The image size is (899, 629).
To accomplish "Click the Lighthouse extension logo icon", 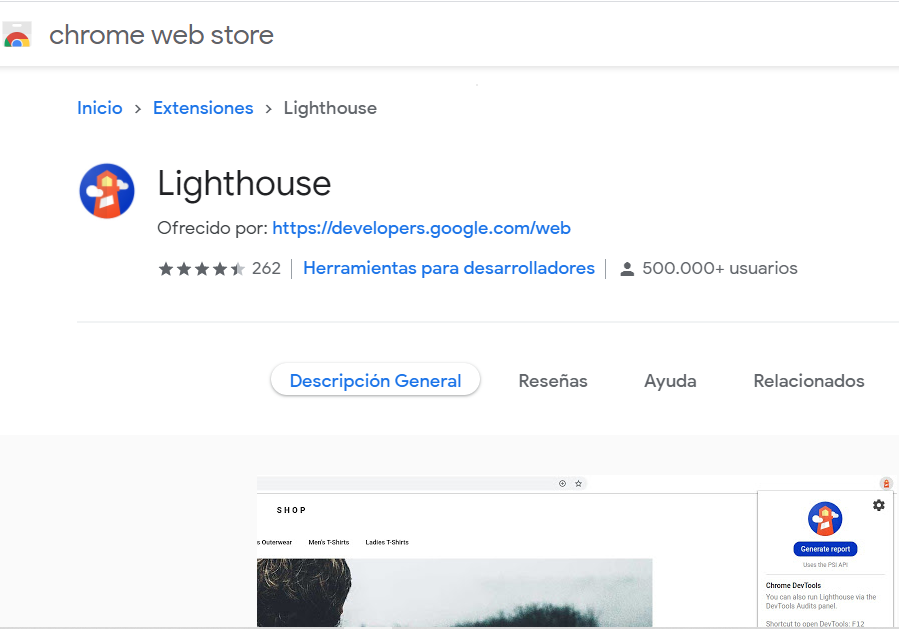I will [107, 191].
